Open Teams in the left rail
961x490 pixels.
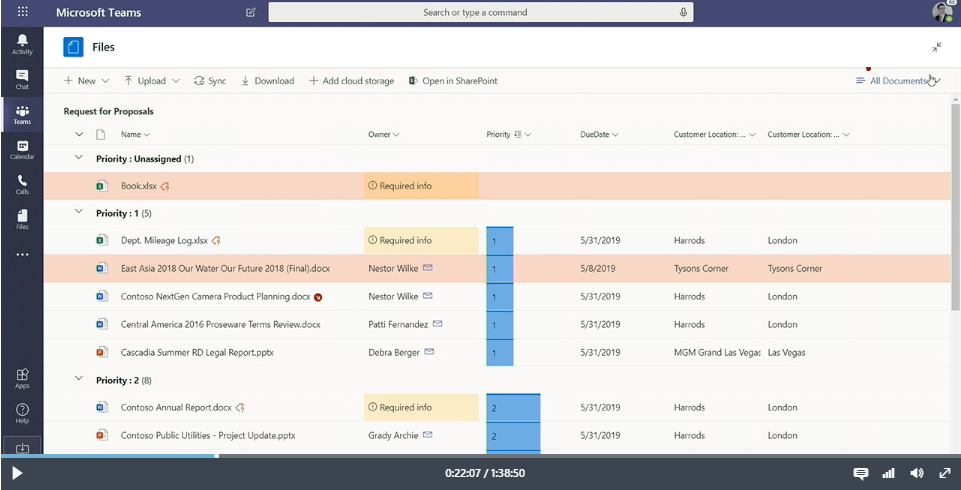(22, 115)
